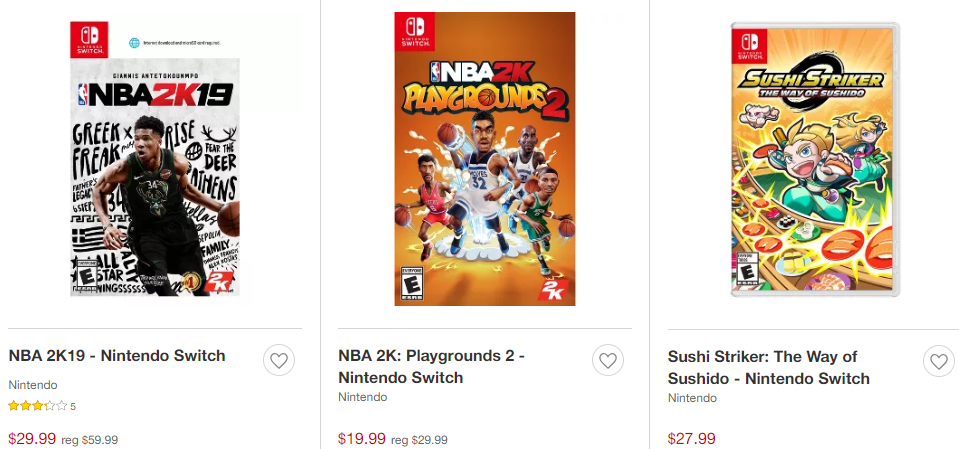Save Sushi Striker using its heart icon
The width and height of the screenshot is (959, 449).
pyautogui.click(x=938, y=361)
